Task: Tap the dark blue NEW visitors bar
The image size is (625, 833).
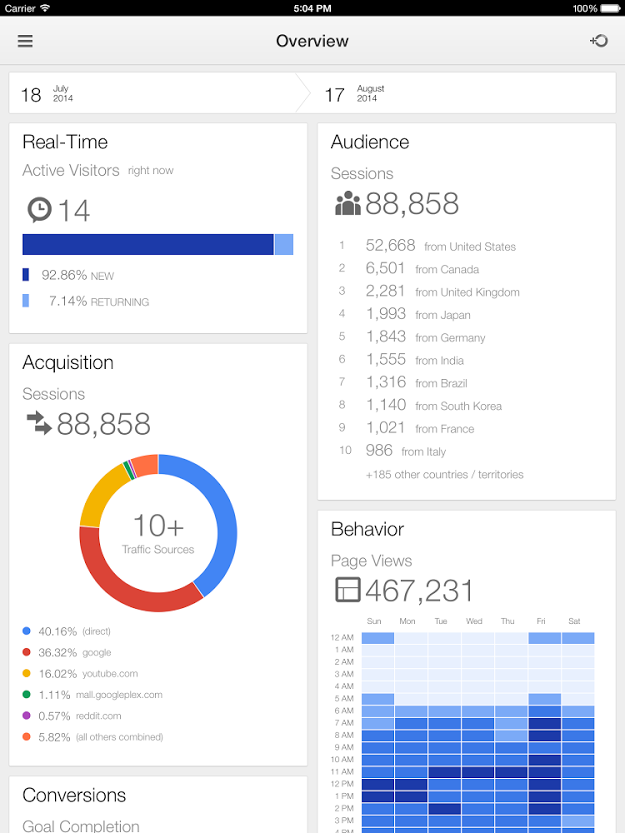Action: tap(148, 244)
